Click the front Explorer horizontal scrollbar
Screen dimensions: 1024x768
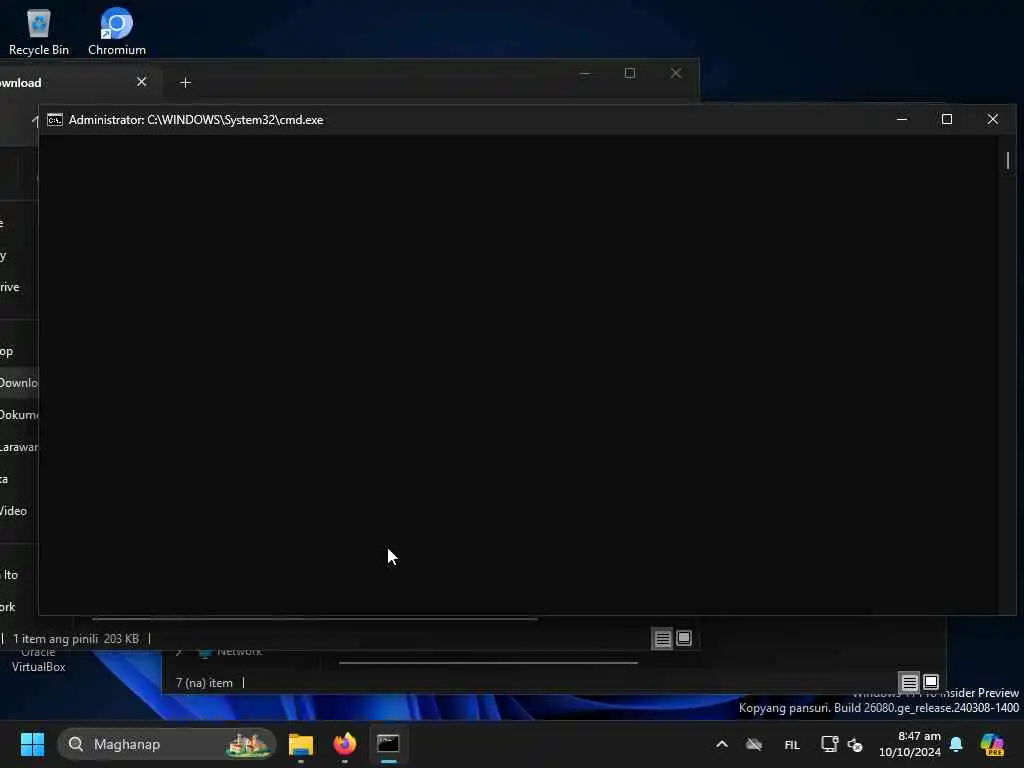tap(315, 618)
